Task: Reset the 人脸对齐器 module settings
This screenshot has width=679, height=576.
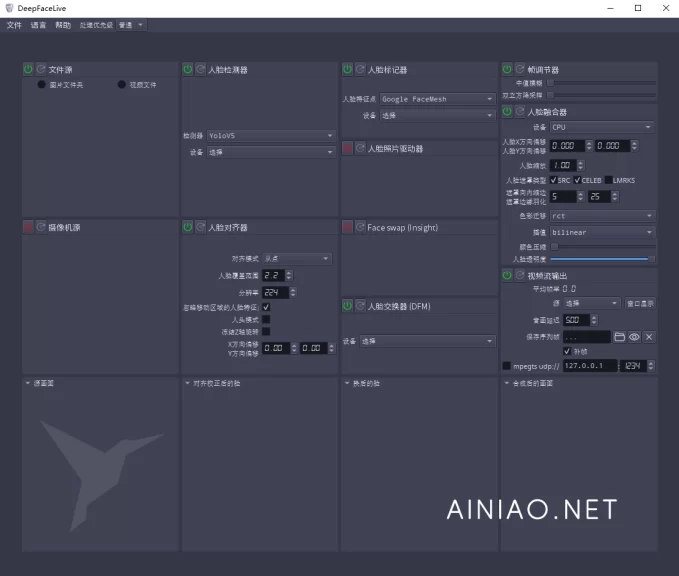Action: (200, 227)
